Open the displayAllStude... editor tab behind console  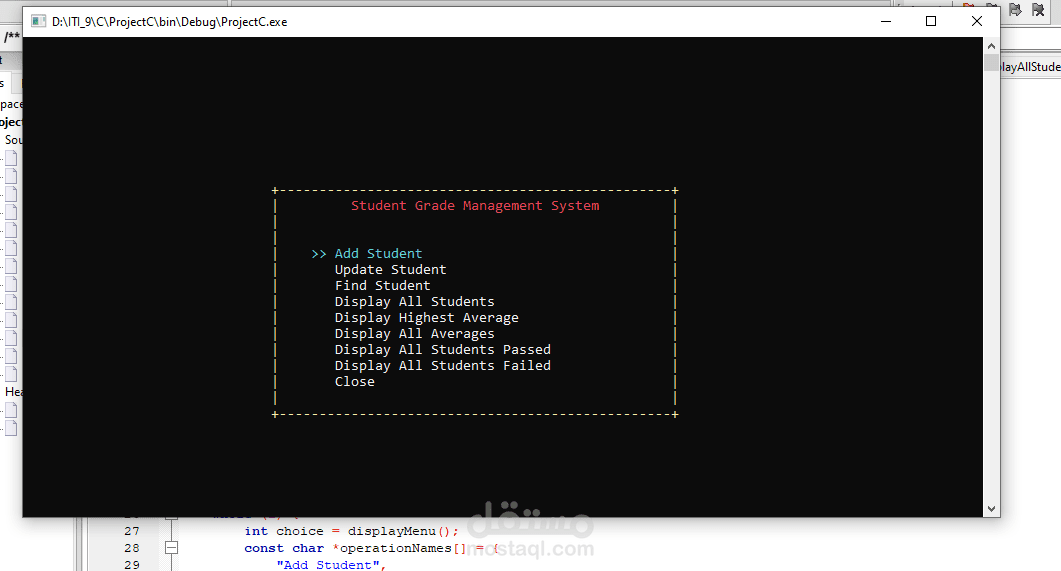pyautogui.click(x=1030, y=67)
